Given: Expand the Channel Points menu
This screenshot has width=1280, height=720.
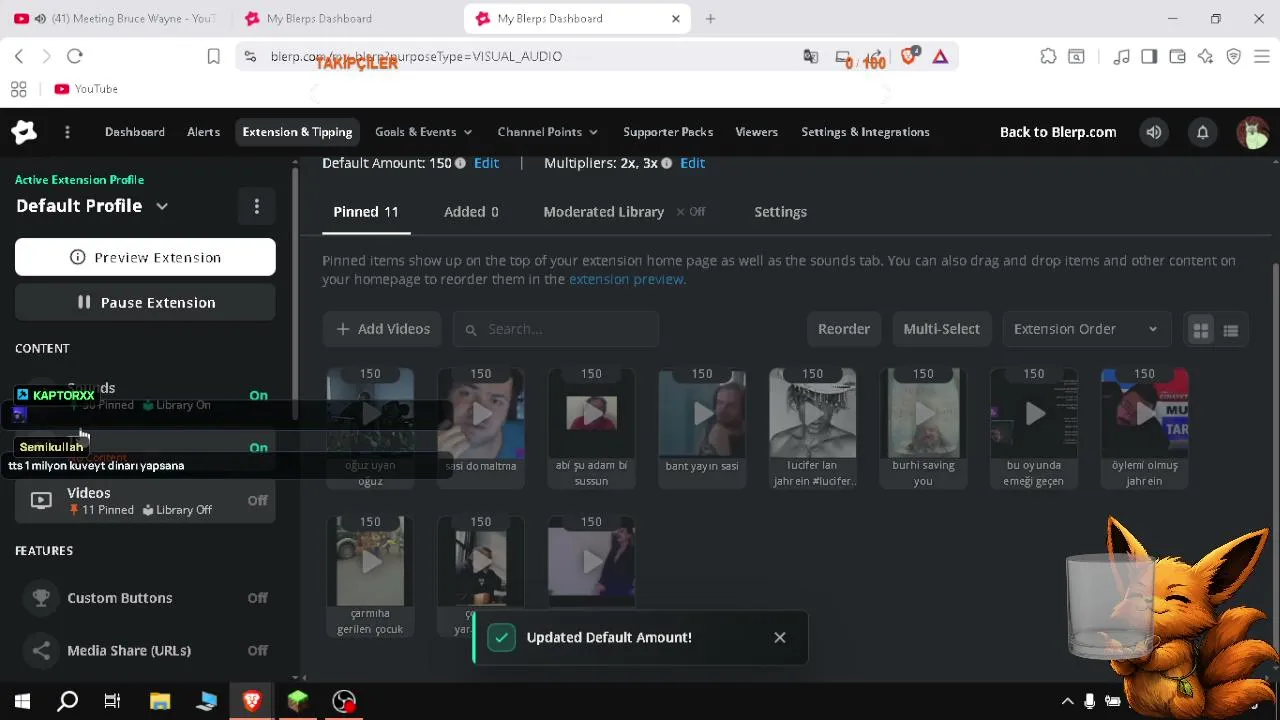Looking at the screenshot, I should click(547, 132).
